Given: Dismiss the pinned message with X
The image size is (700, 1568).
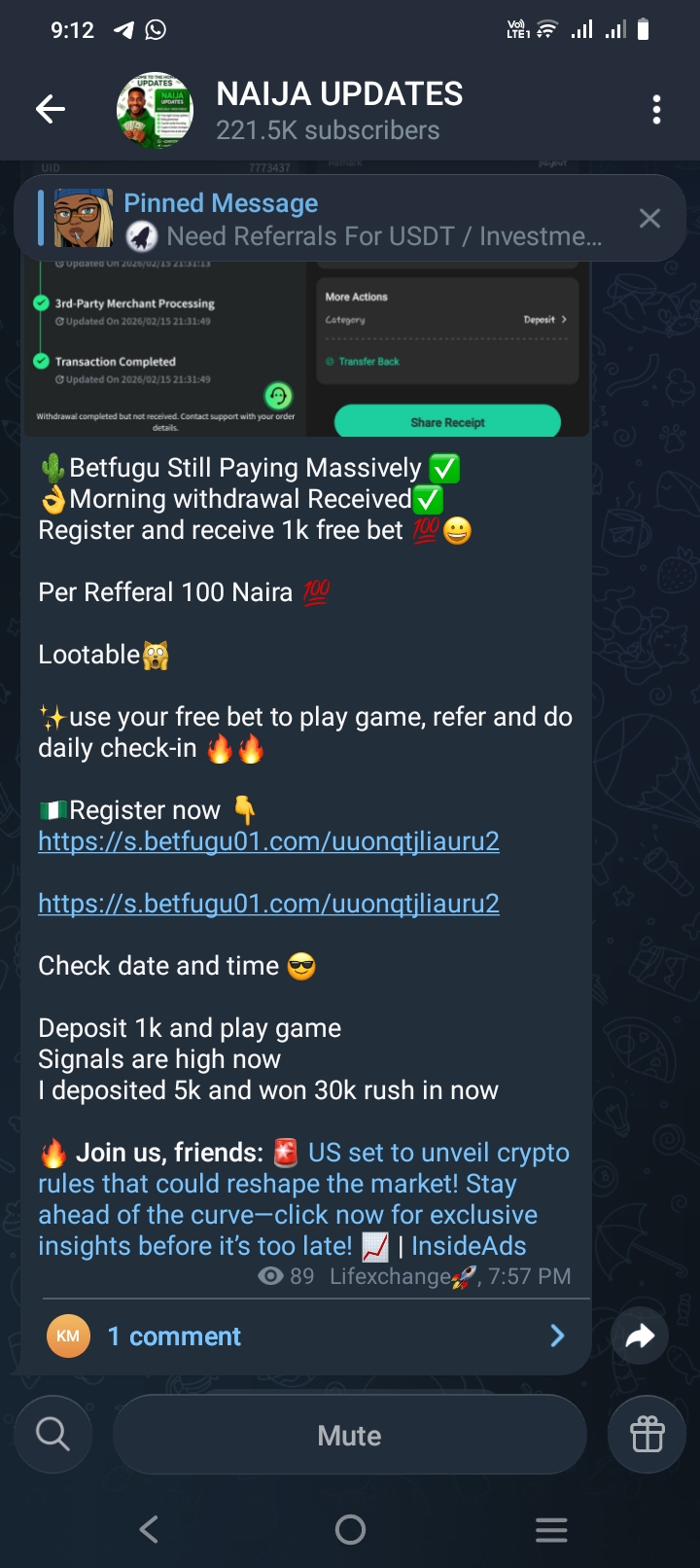Looking at the screenshot, I should pos(649,219).
